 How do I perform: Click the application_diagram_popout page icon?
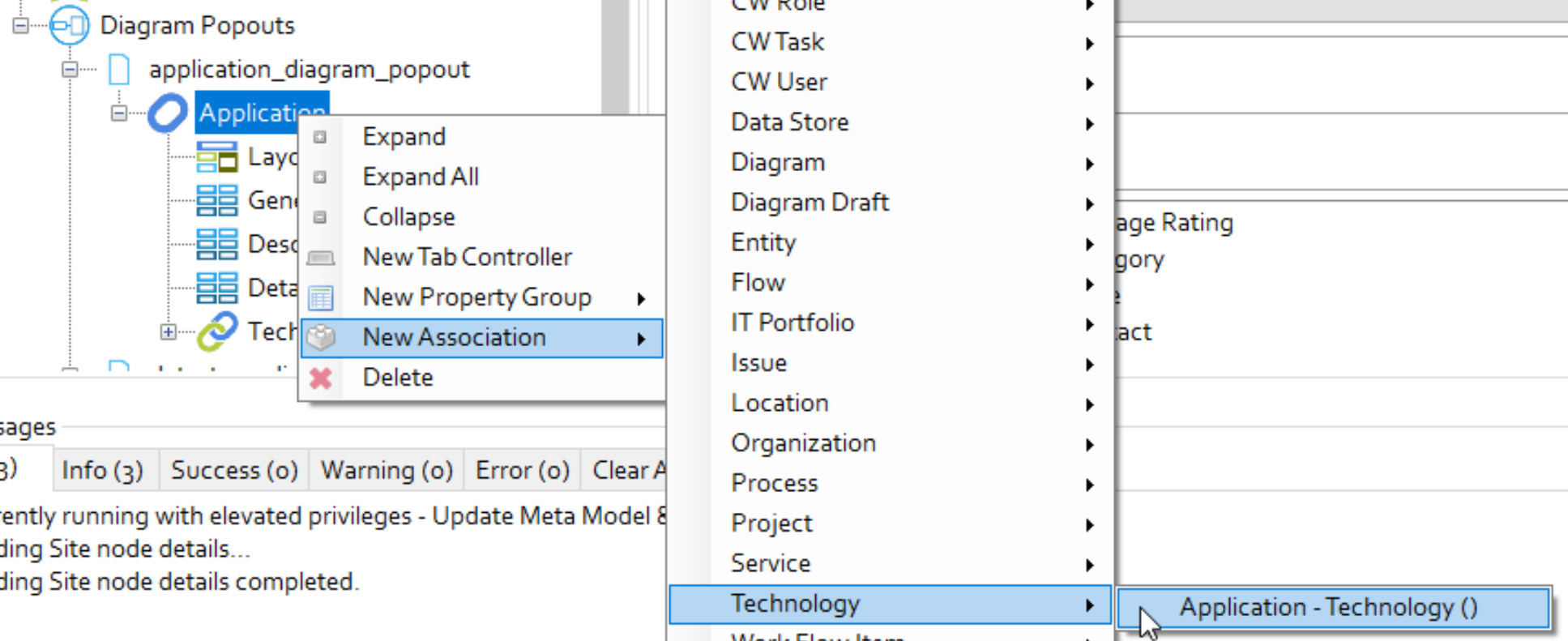[119, 70]
